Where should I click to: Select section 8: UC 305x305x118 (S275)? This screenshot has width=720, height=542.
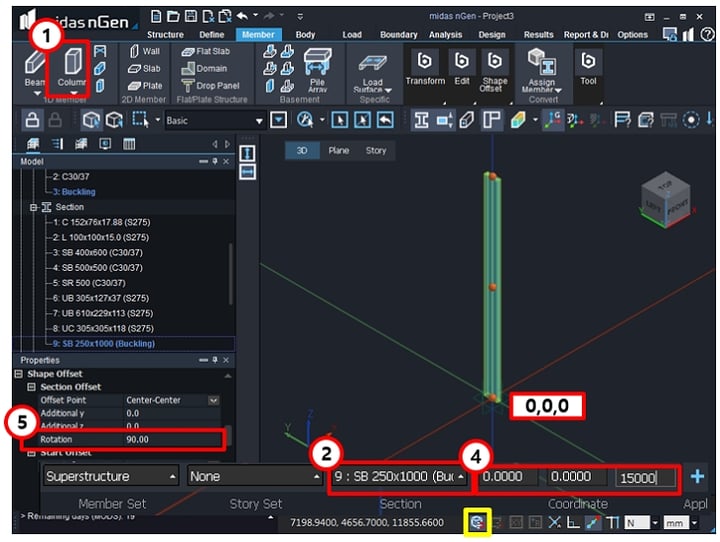click(x=103, y=328)
